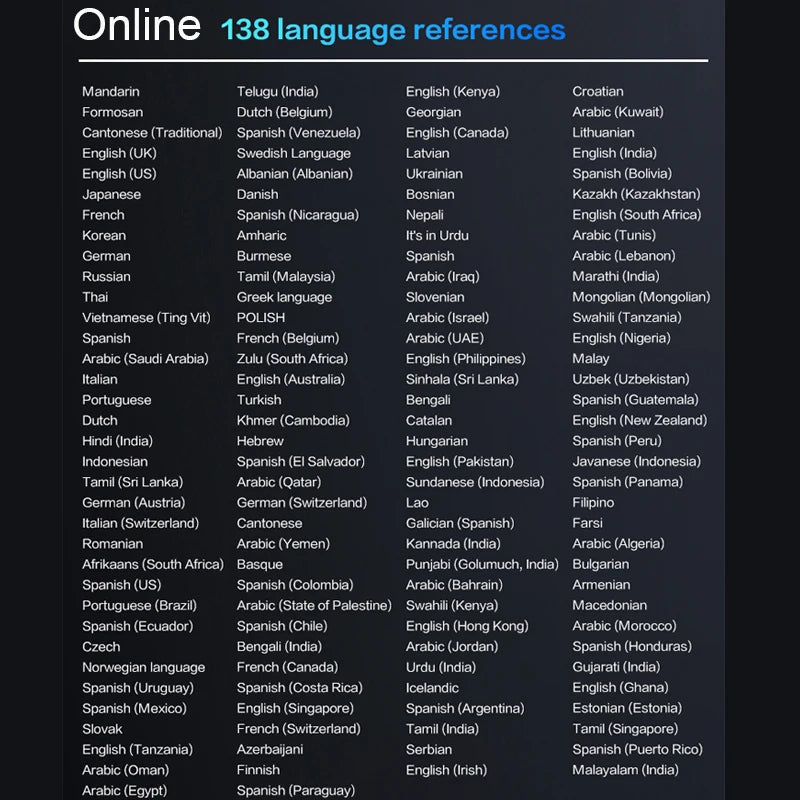Choose Mongolian (Mongolian) language
Viewport: 800px width, 800px height.
click(641, 297)
